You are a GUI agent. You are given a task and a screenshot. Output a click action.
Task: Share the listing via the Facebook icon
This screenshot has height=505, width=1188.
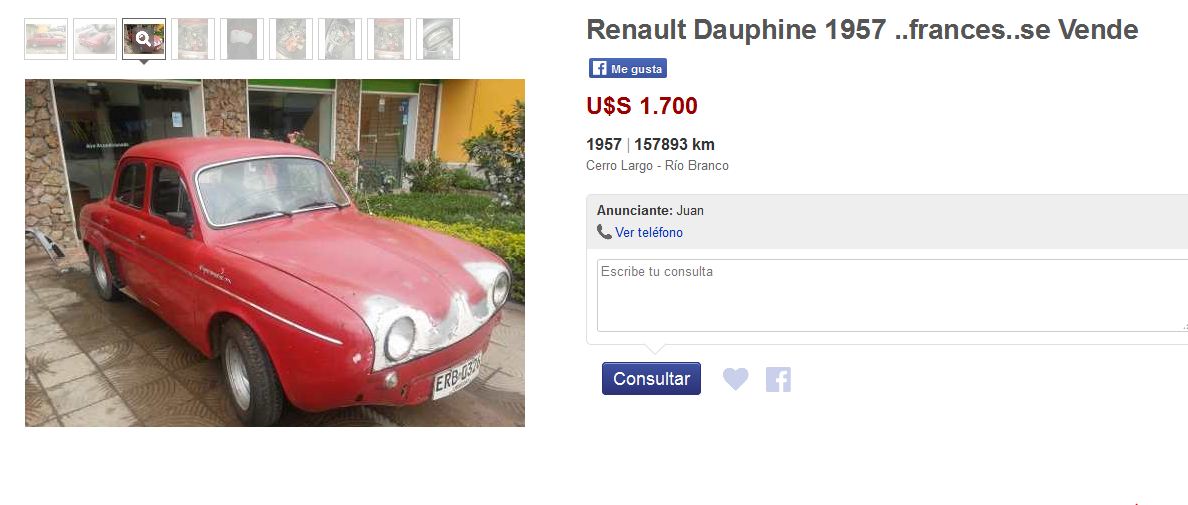pos(778,379)
